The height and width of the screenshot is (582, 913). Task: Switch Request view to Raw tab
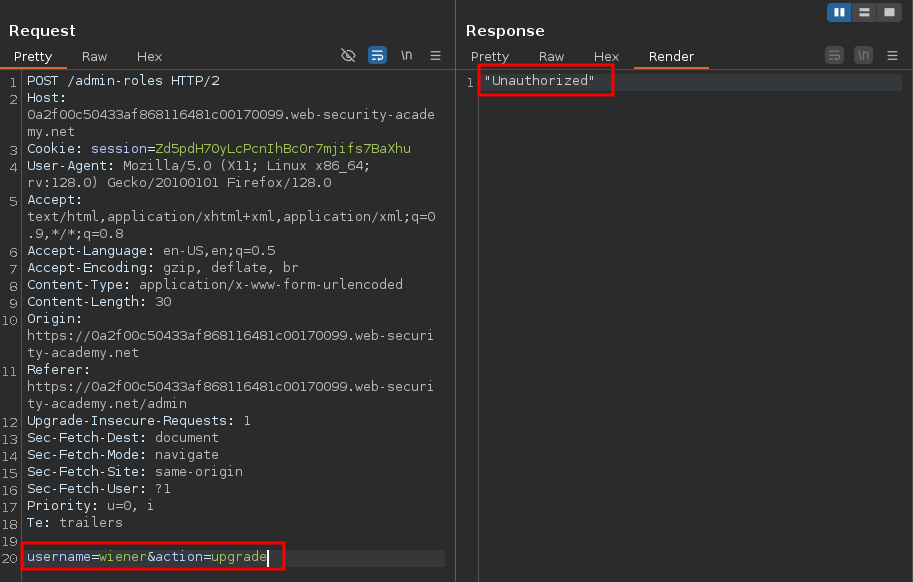tap(95, 57)
